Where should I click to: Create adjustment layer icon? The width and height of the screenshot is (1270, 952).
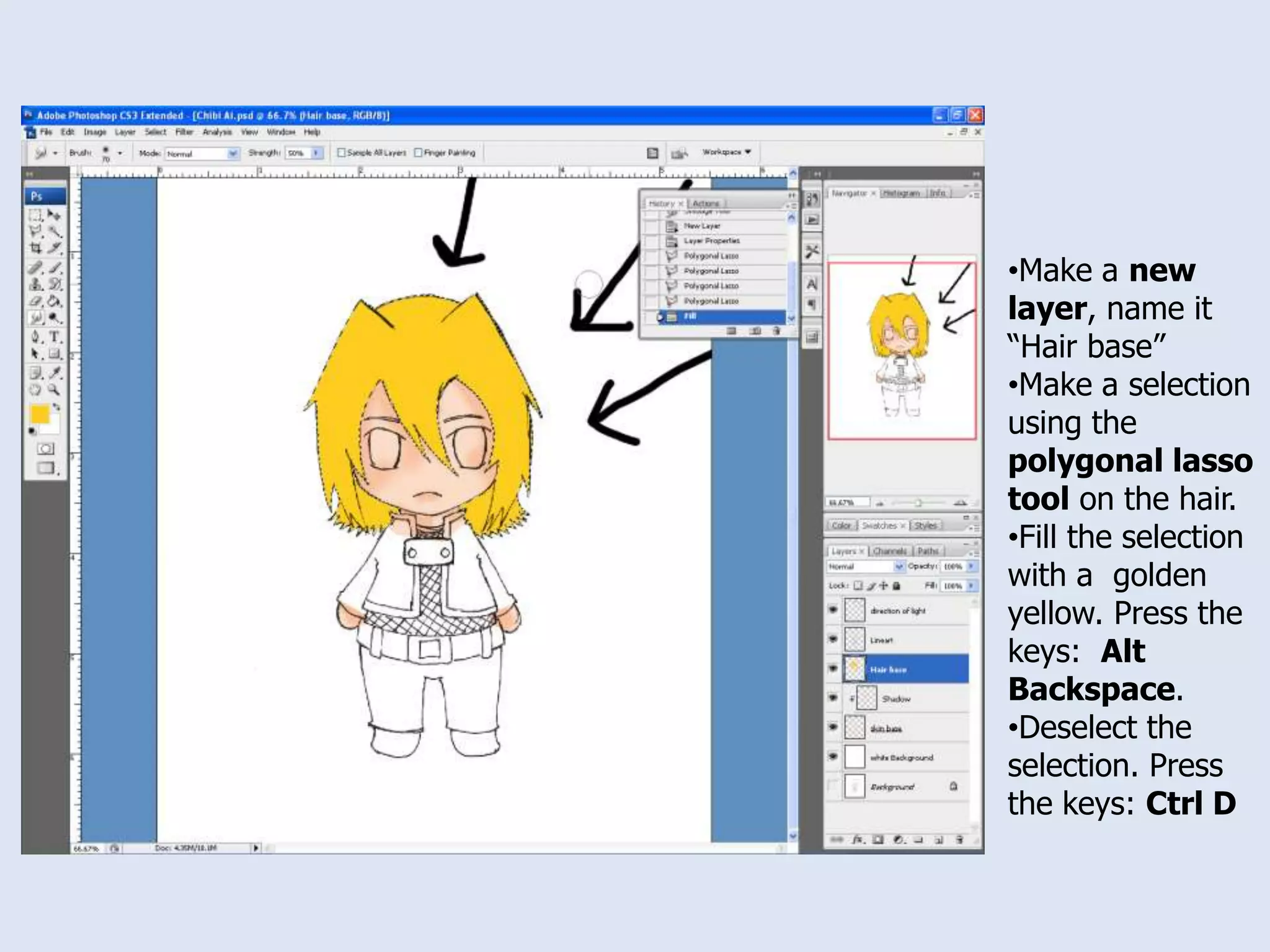[x=899, y=840]
